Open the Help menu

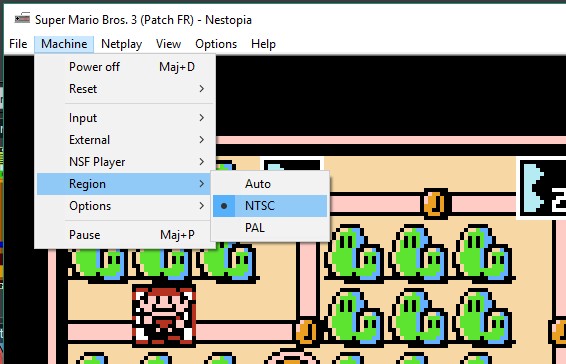(264, 44)
